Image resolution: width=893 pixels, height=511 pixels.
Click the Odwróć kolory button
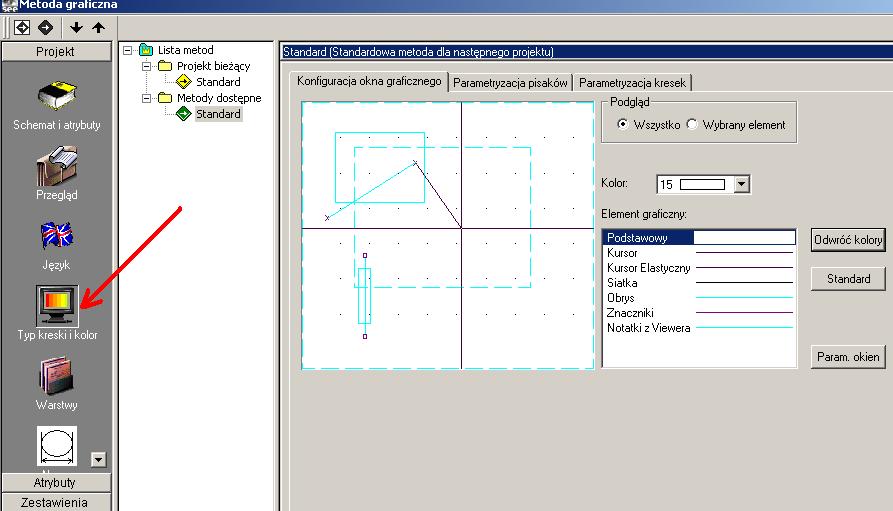pyautogui.click(x=848, y=240)
